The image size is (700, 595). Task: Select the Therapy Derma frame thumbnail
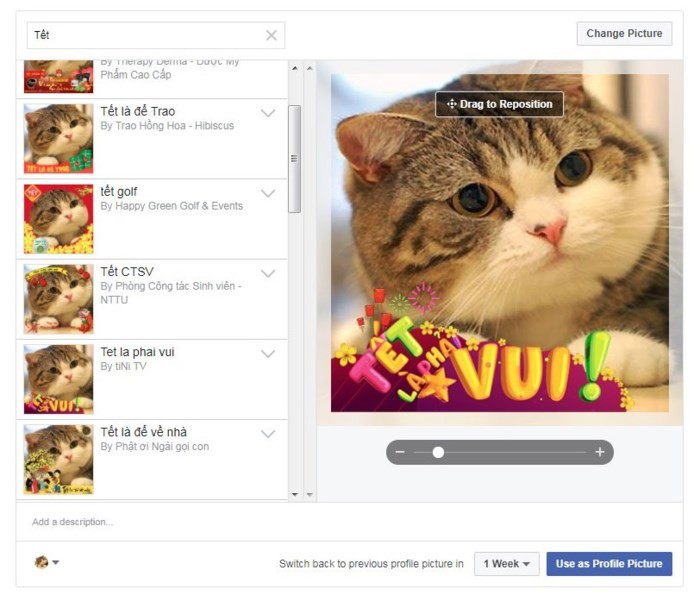pos(58,77)
